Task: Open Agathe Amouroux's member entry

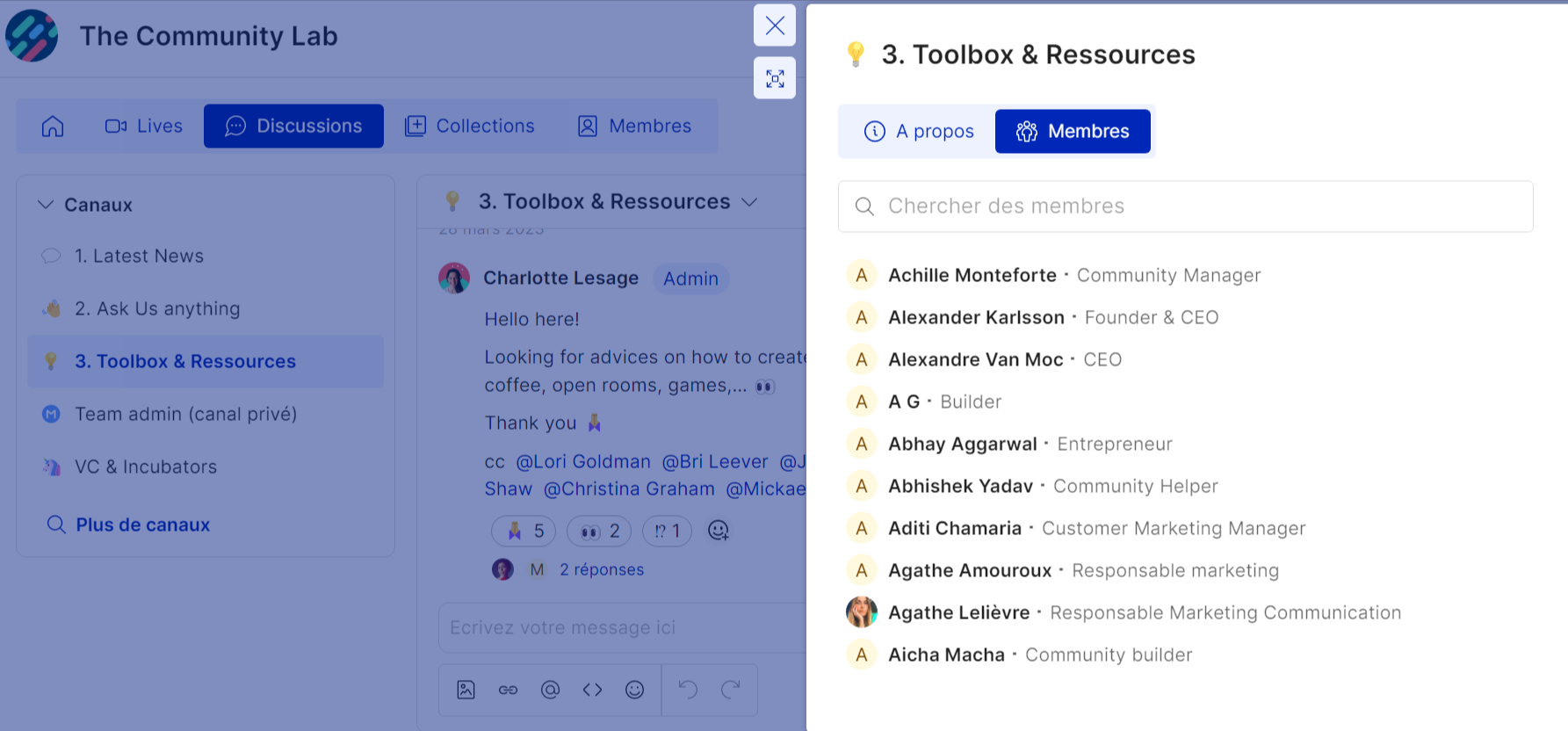Action: (x=1063, y=570)
